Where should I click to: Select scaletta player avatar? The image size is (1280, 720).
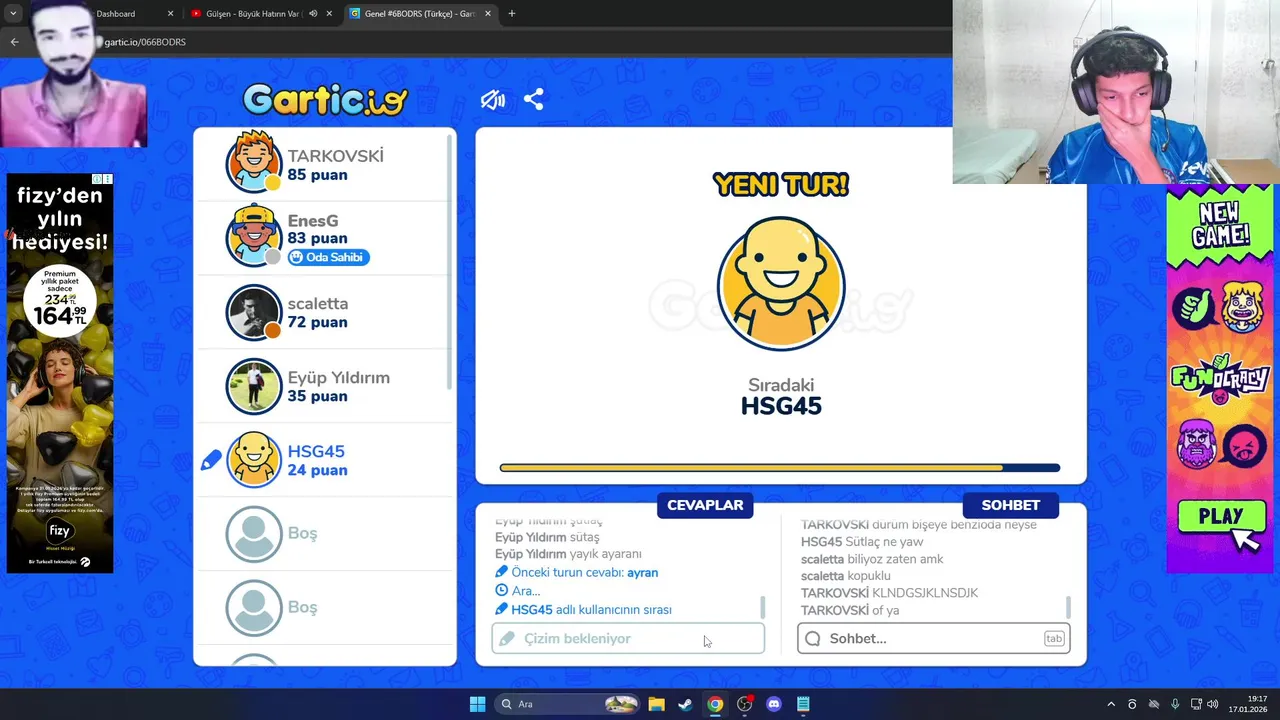254,312
